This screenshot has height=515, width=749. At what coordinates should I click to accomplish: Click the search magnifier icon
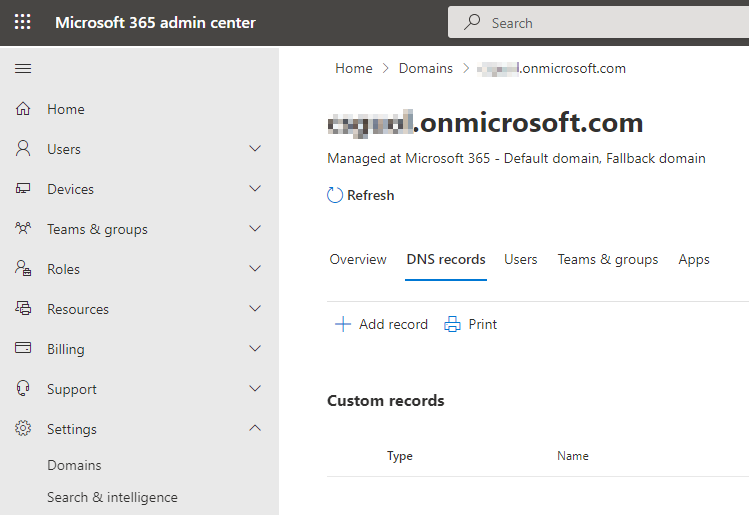click(472, 22)
